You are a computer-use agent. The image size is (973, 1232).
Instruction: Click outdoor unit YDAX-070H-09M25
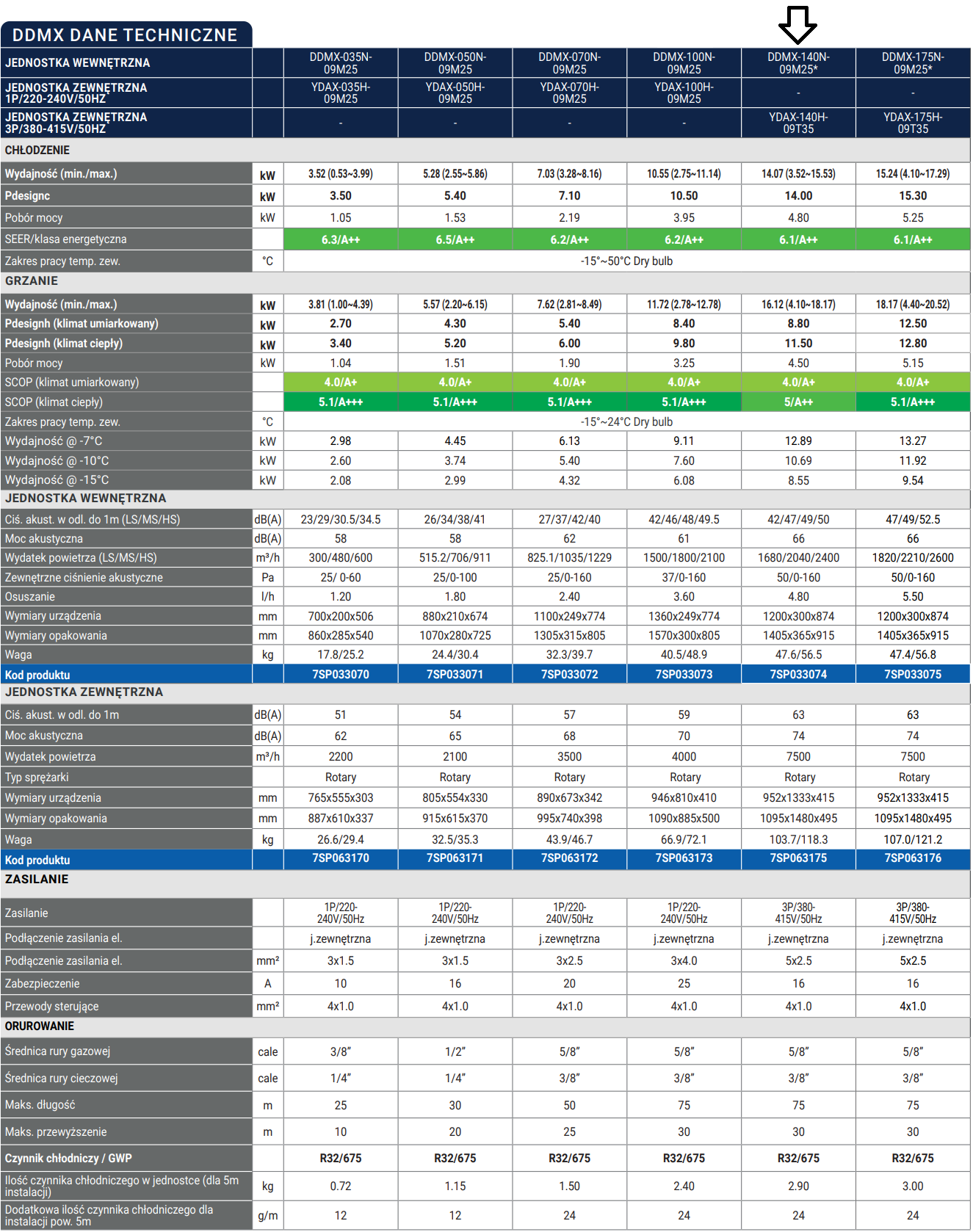coord(570,93)
